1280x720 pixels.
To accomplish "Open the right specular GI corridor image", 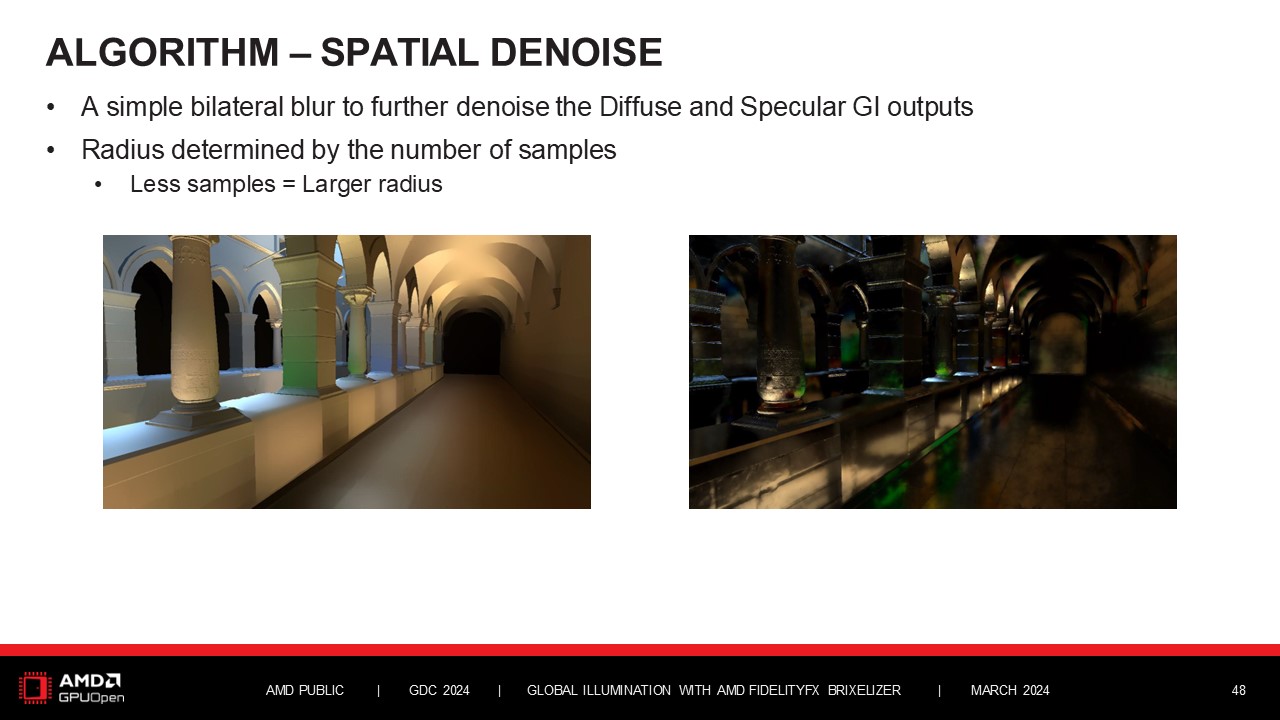I will (933, 372).
